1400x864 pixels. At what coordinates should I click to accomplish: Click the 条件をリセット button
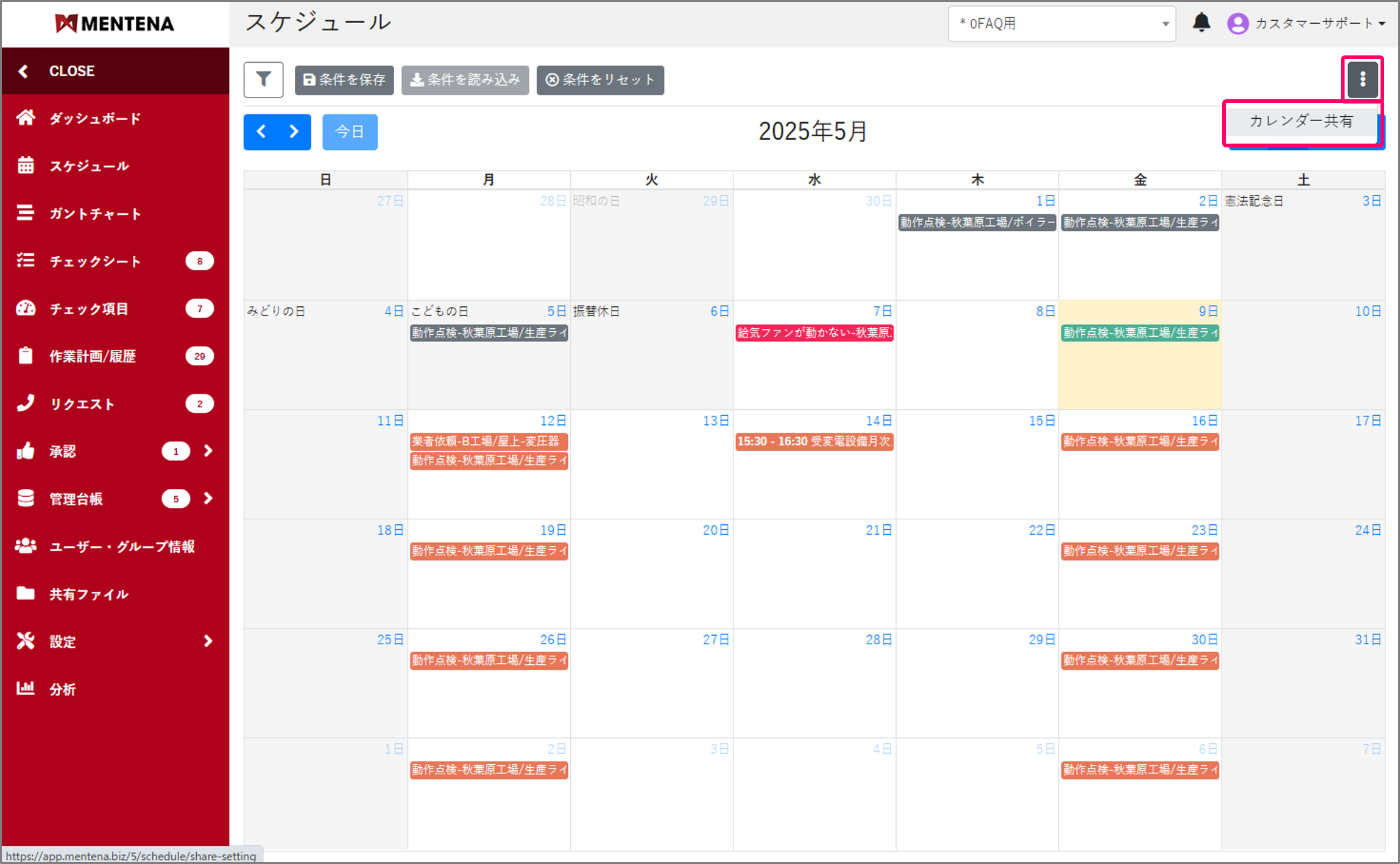point(600,80)
